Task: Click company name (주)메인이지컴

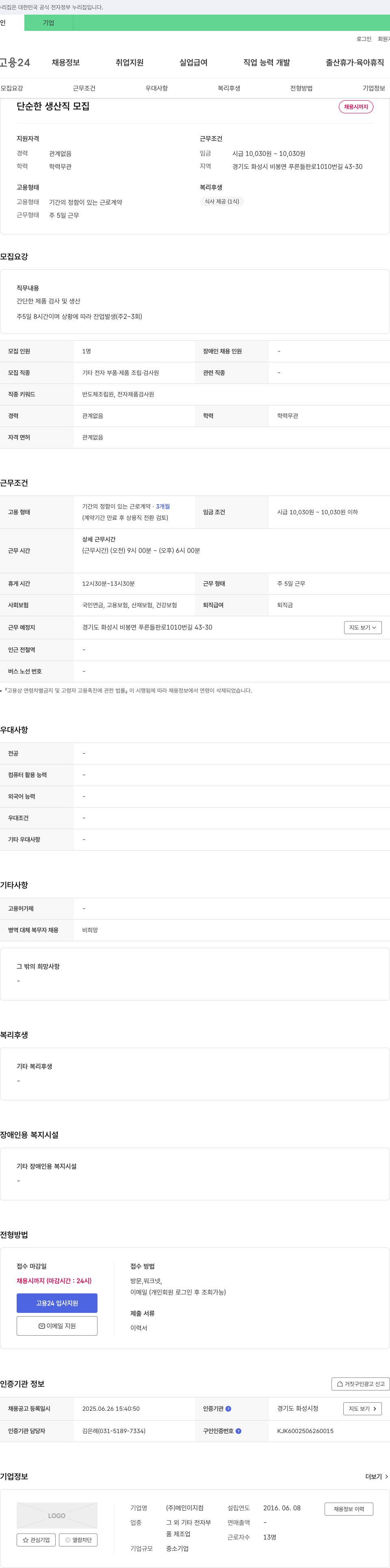Action: (x=185, y=1508)
